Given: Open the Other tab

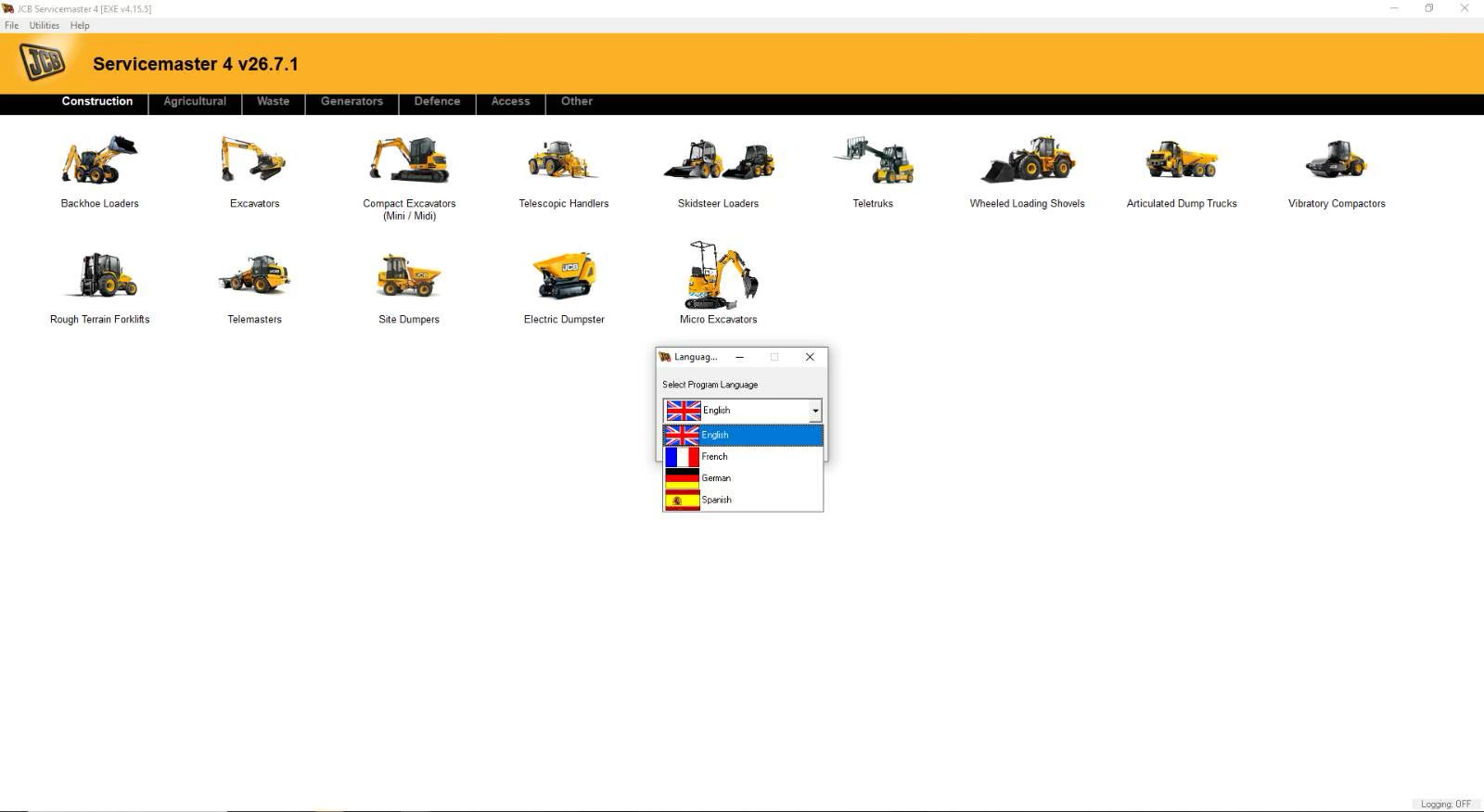Looking at the screenshot, I should [x=577, y=101].
